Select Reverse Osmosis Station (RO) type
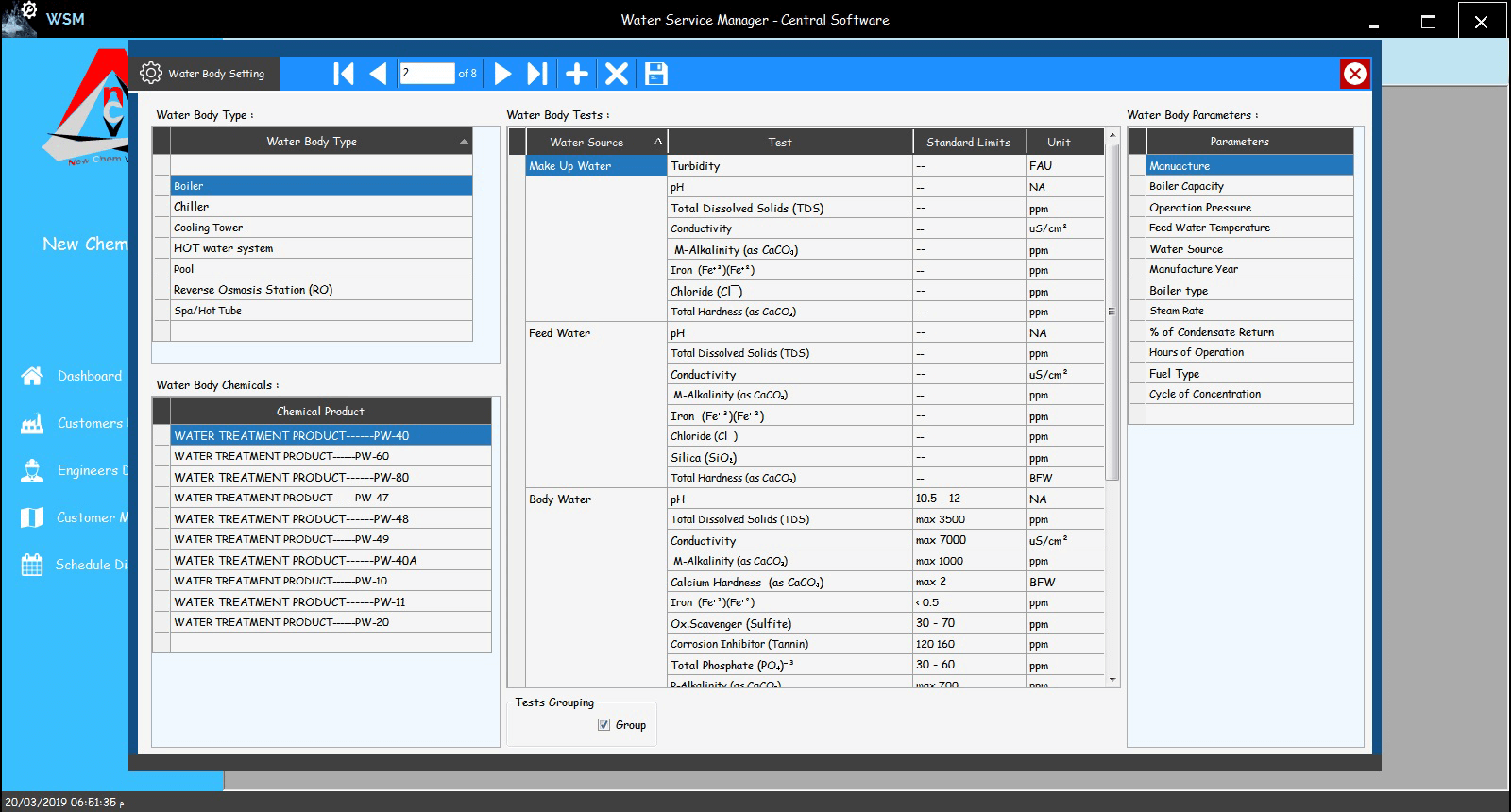1511x812 pixels. [253, 290]
